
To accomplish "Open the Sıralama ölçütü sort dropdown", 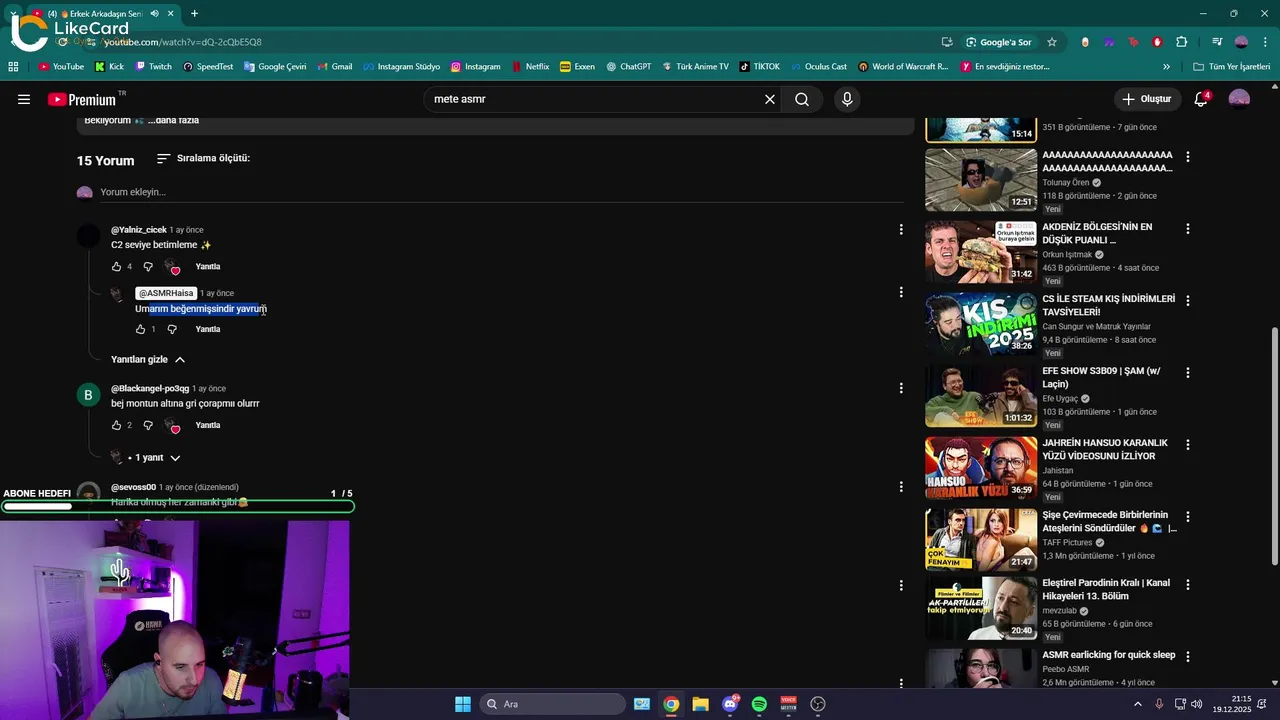I will (203, 159).
